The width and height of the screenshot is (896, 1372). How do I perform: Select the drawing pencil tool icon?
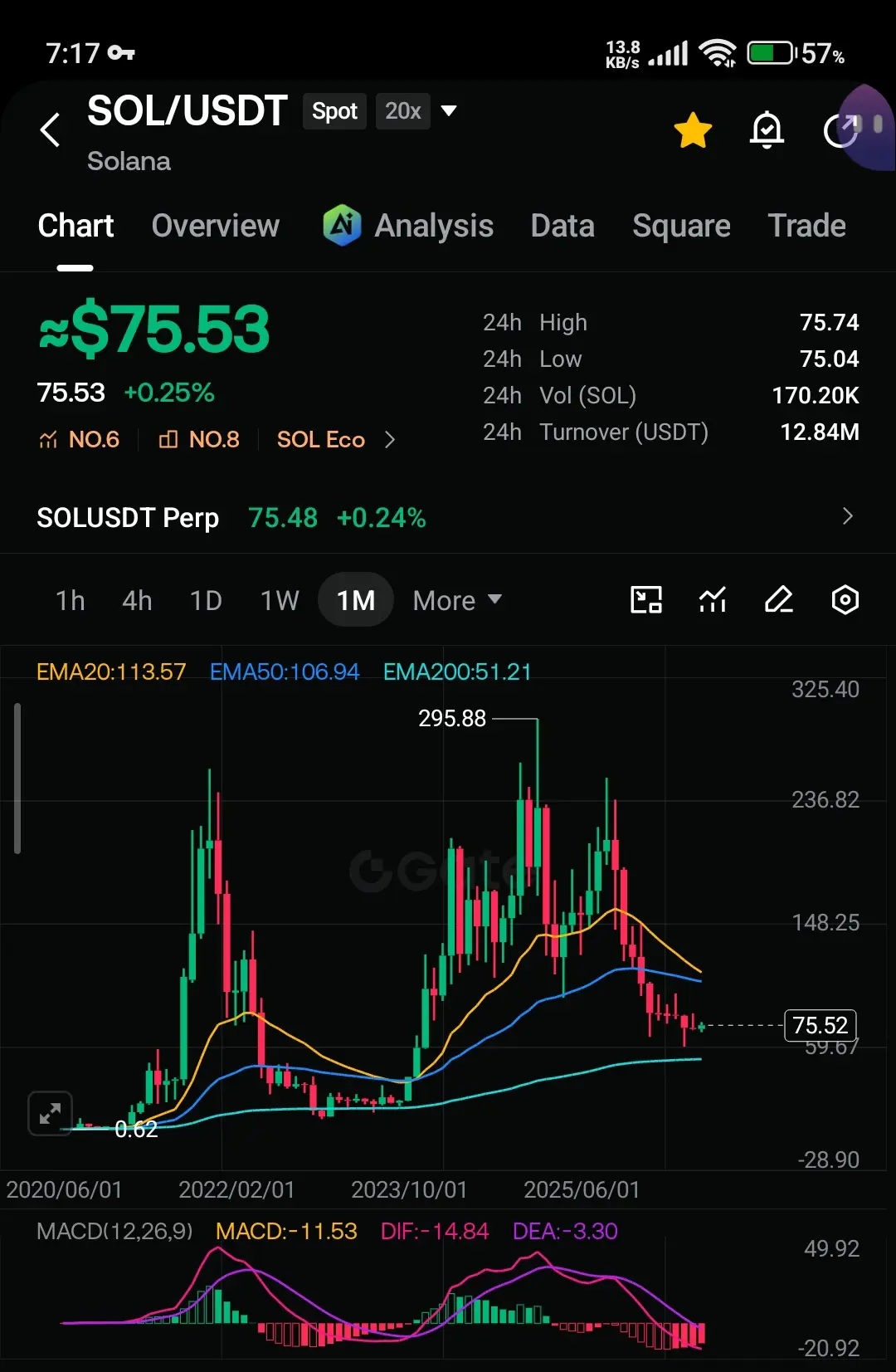778,599
